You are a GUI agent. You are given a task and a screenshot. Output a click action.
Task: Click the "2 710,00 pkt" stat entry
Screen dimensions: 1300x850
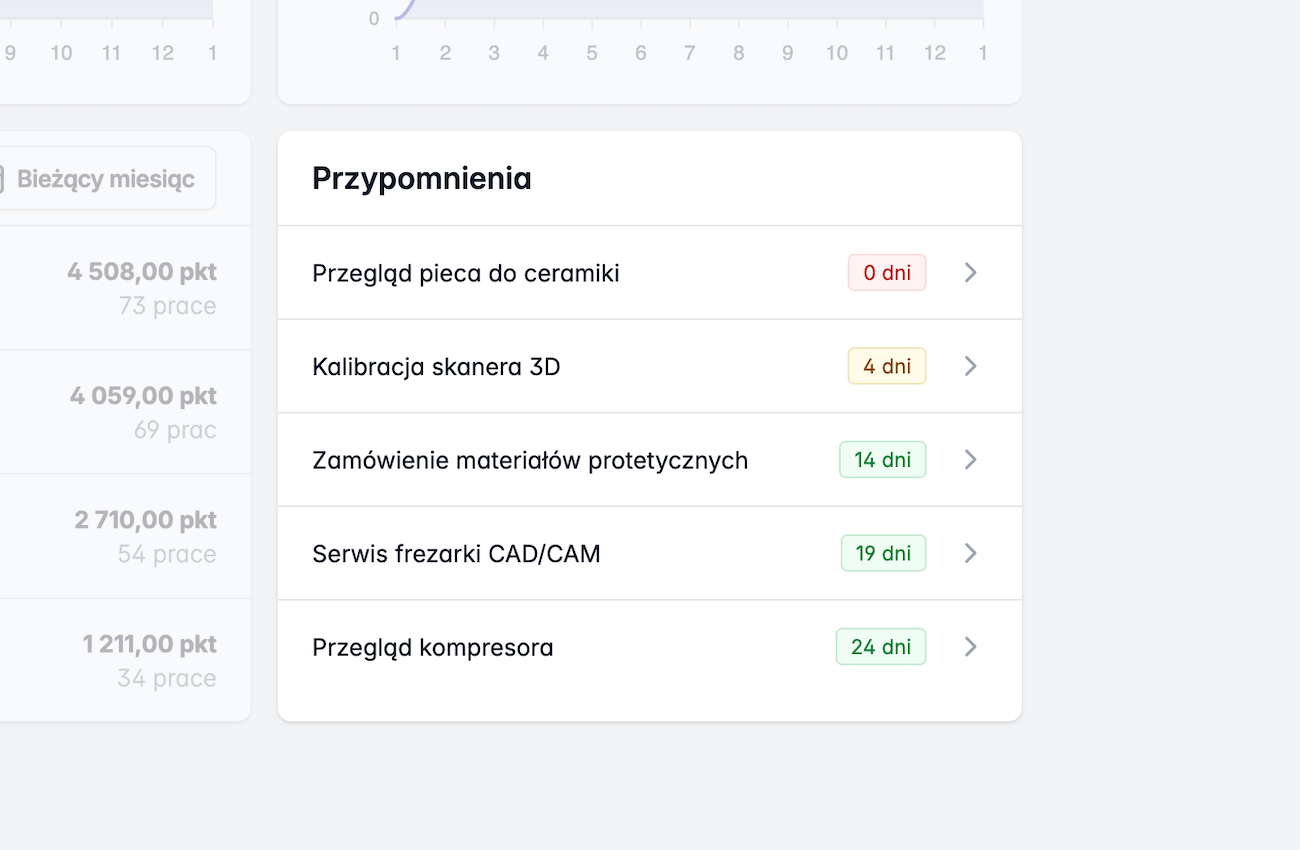[143, 519]
